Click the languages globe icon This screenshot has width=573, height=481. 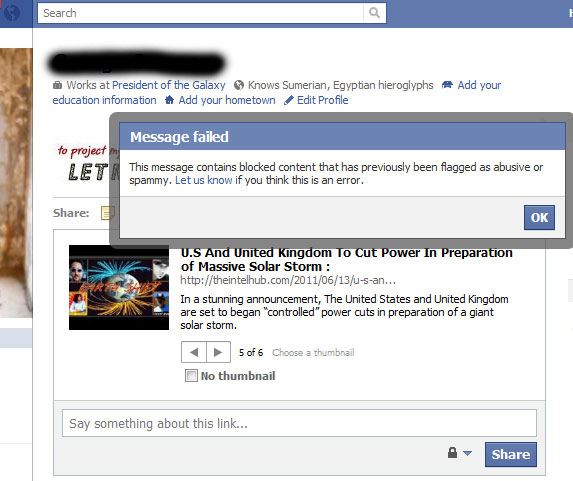239,85
